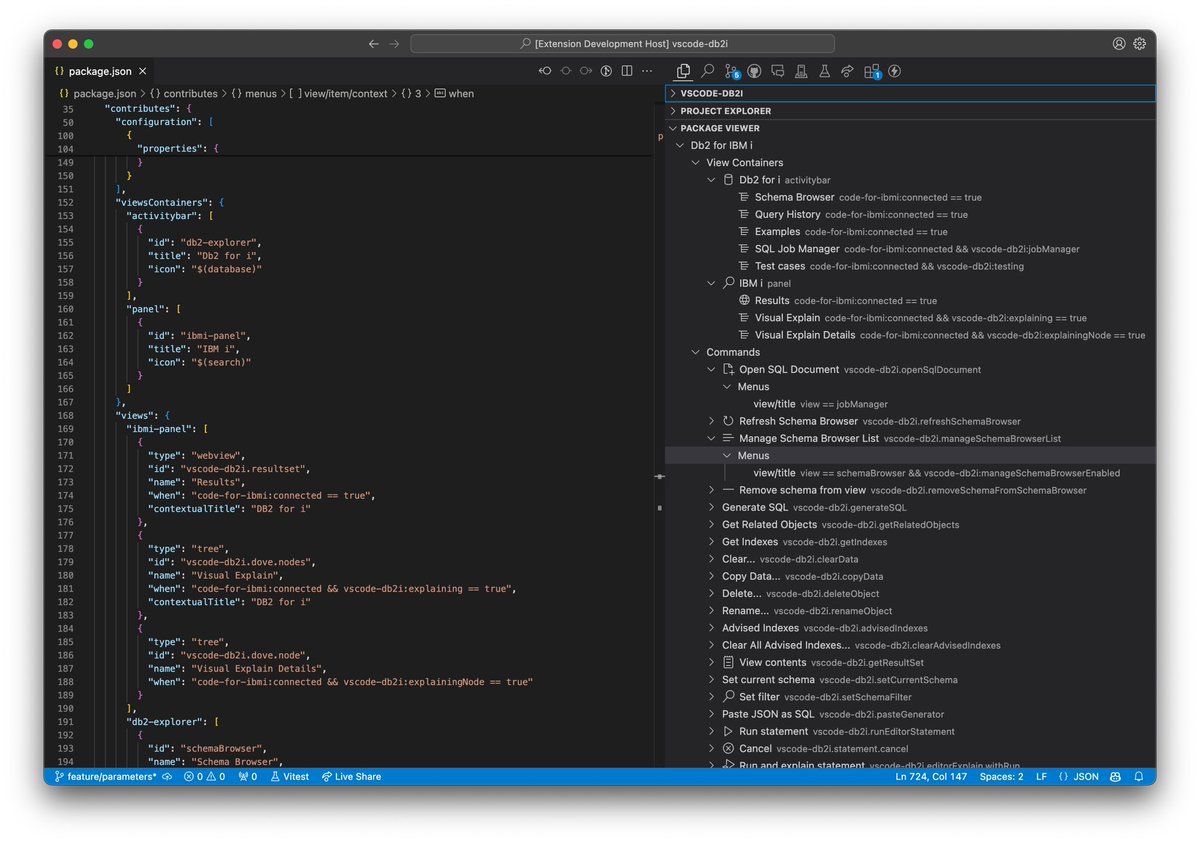This screenshot has height=843, width=1200.
Task: Open the Explorer view icon
Action: 684,71
